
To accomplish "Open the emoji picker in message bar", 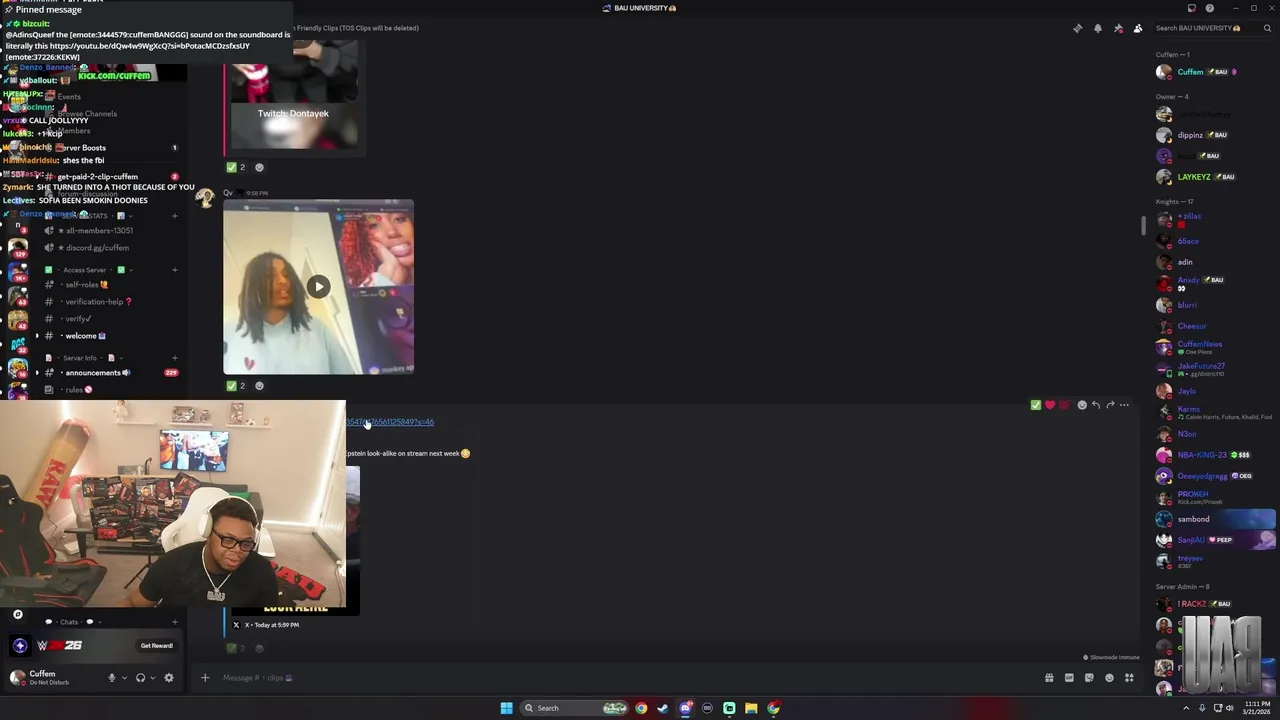I will 1109,678.
